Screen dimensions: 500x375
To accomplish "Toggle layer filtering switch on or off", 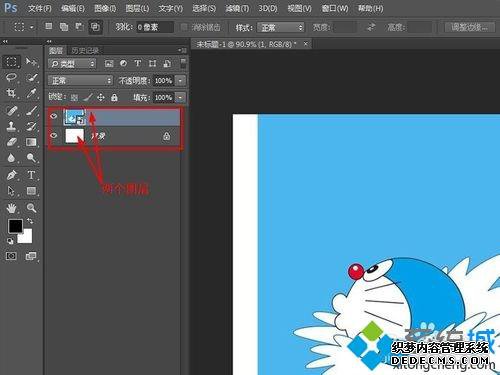I will tap(183, 63).
